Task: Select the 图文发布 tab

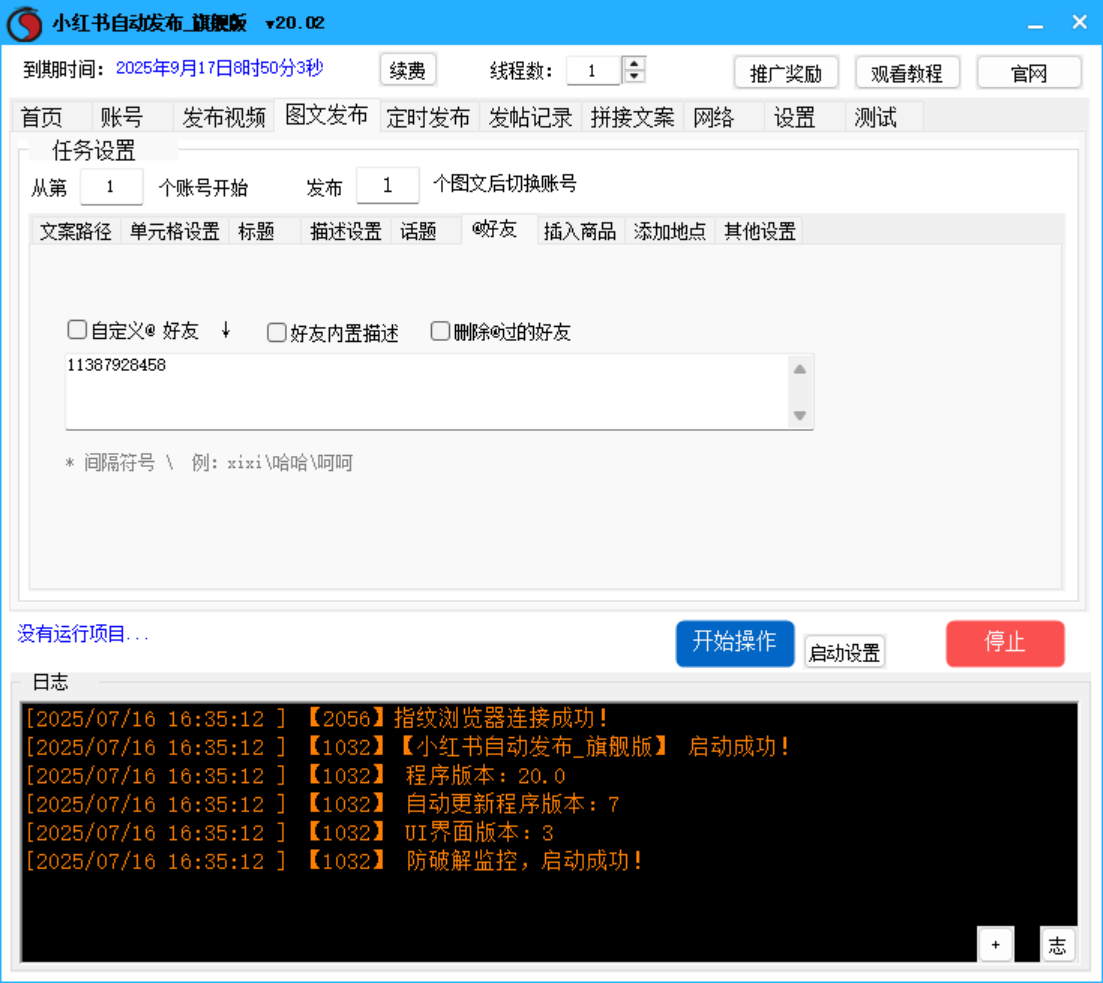Action: click(x=327, y=115)
